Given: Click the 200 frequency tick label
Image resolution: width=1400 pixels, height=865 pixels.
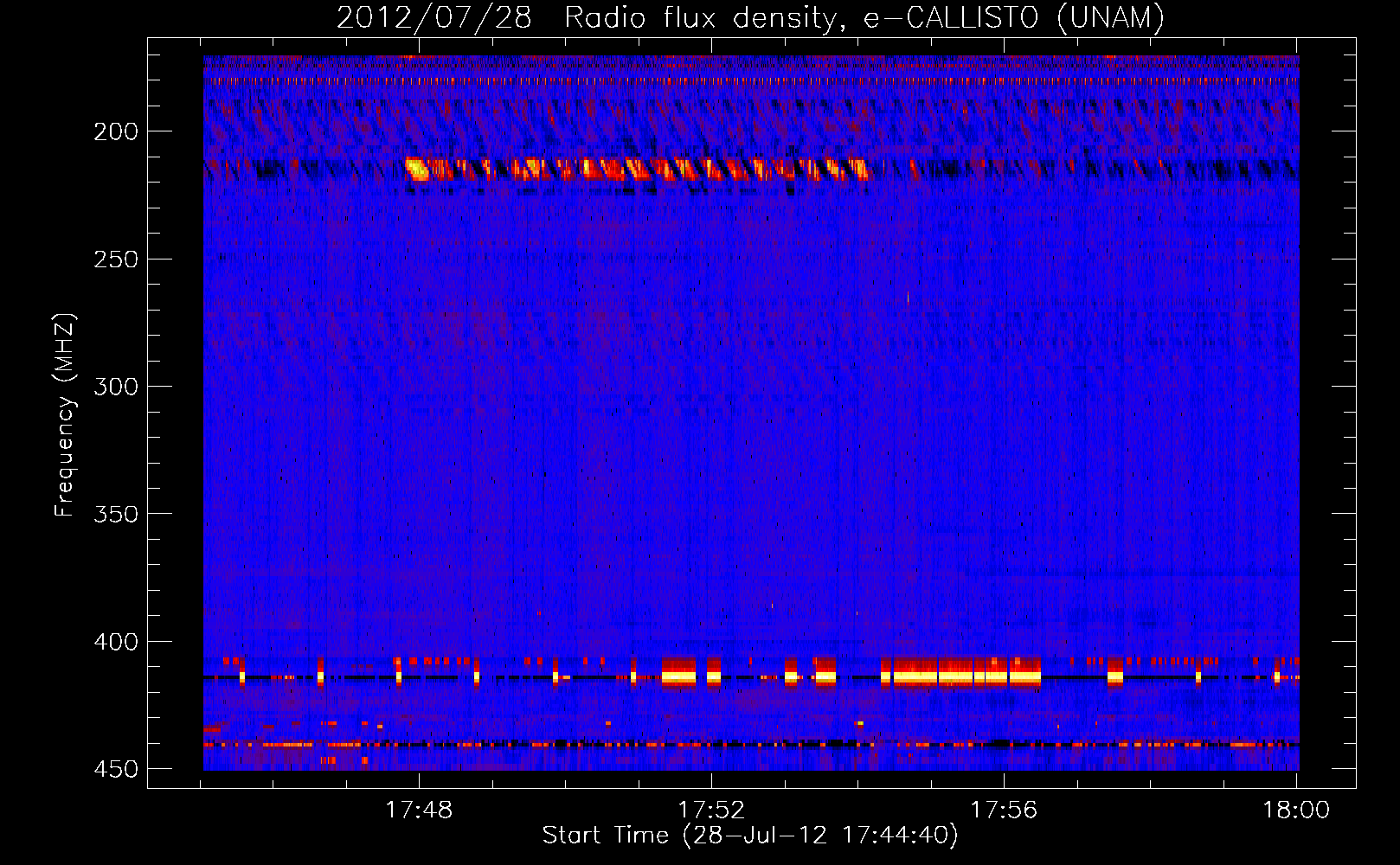Looking at the screenshot, I should tap(116, 131).
